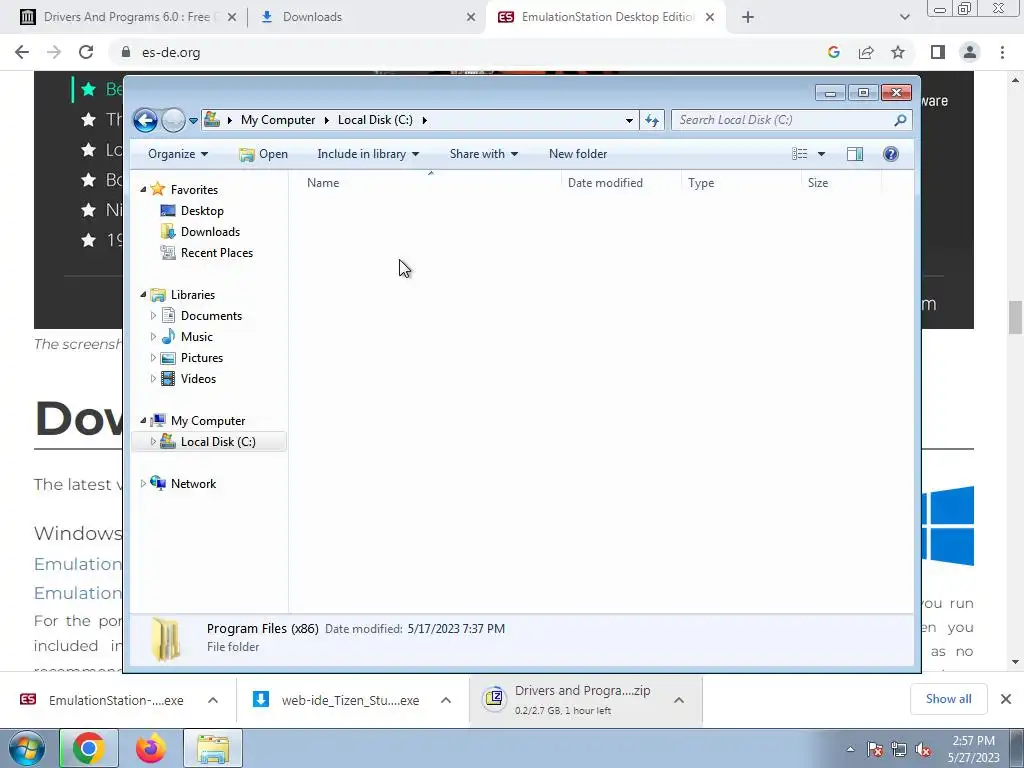1024x768 pixels.
Task: Open the Organize menu
Action: coord(178,154)
